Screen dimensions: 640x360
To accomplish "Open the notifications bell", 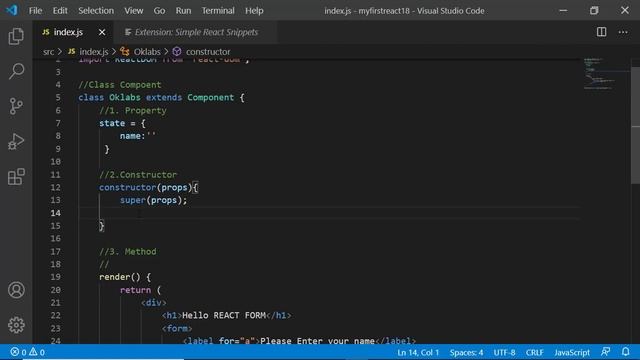I will click(625, 352).
